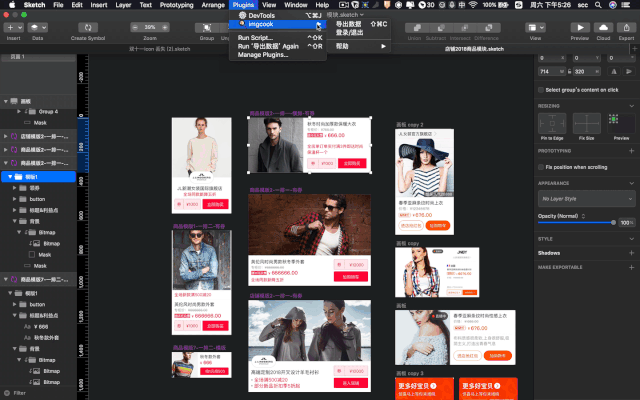Add a shadow with Shadows plus

pos(631,253)
